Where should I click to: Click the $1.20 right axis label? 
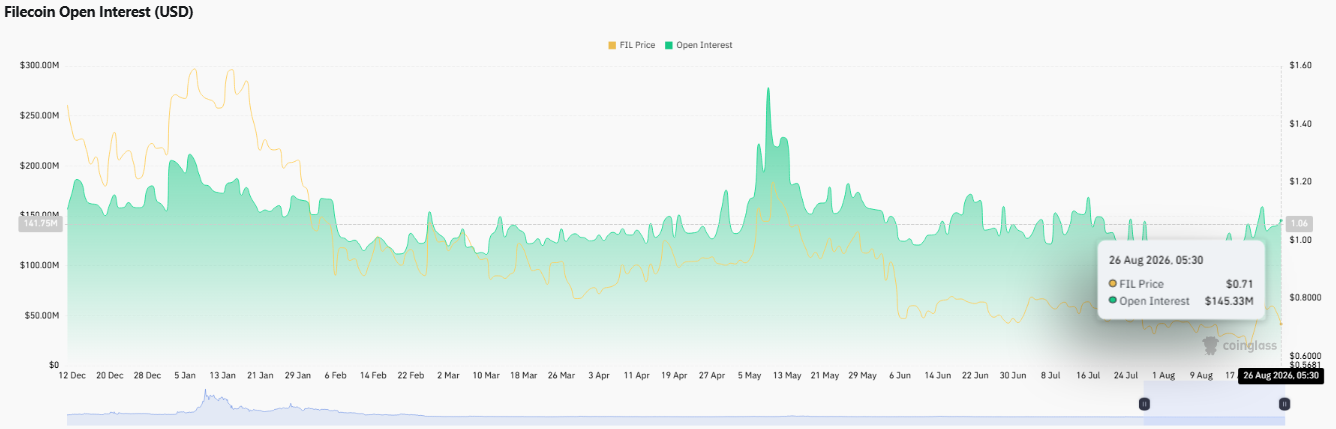1300,181
